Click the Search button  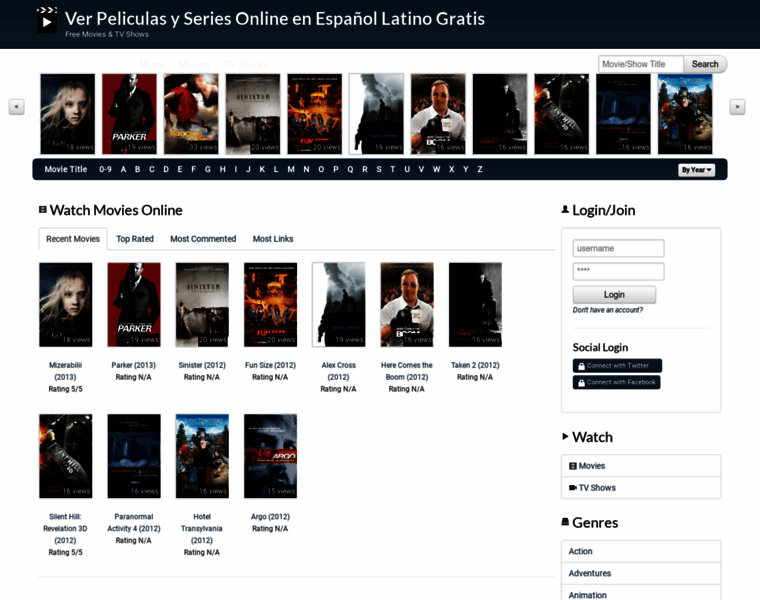point(705,64)
